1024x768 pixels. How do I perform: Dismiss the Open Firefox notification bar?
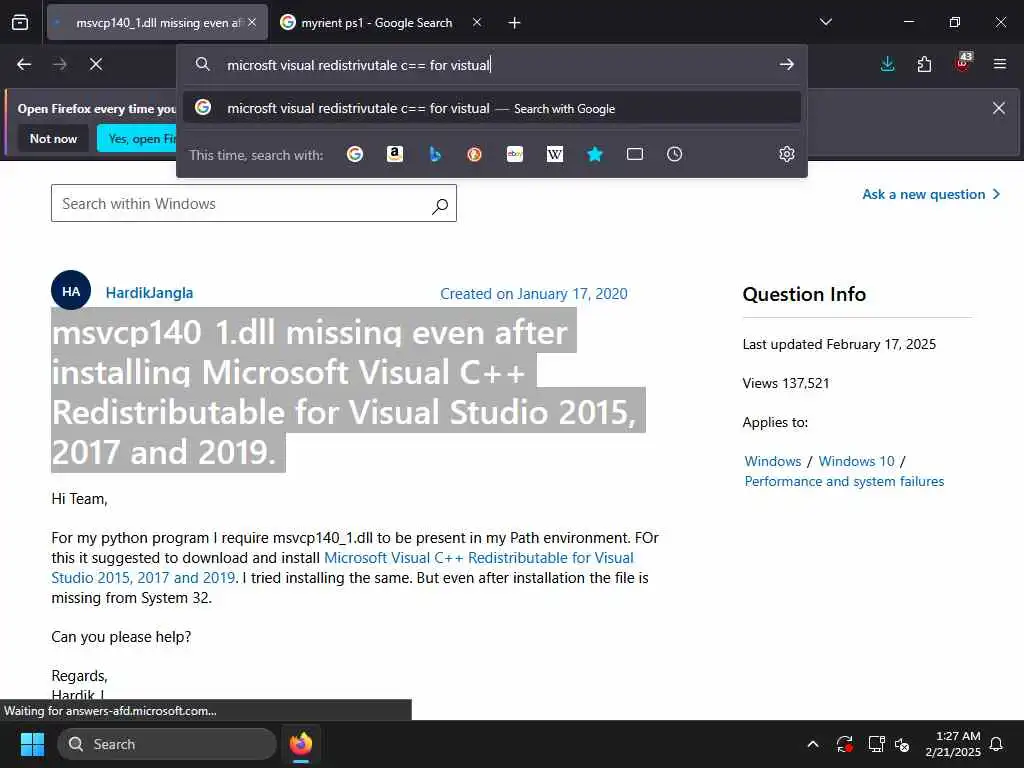[x=999, y=108]
